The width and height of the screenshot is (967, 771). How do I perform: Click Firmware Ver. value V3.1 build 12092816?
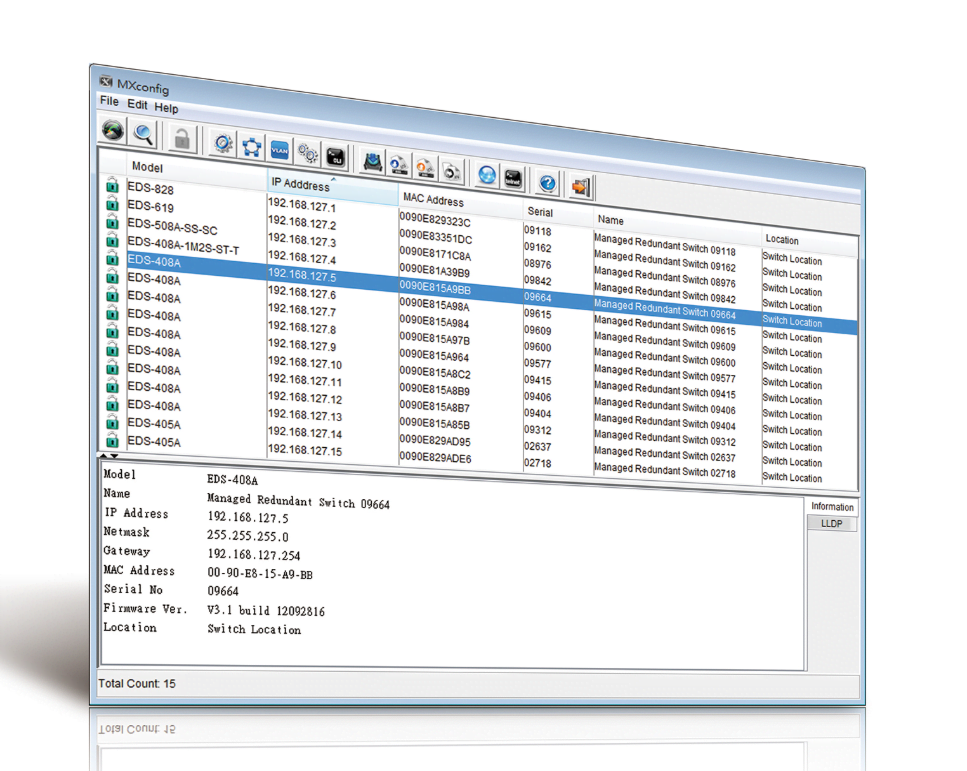pyautogui.click(x=266, y=611)
